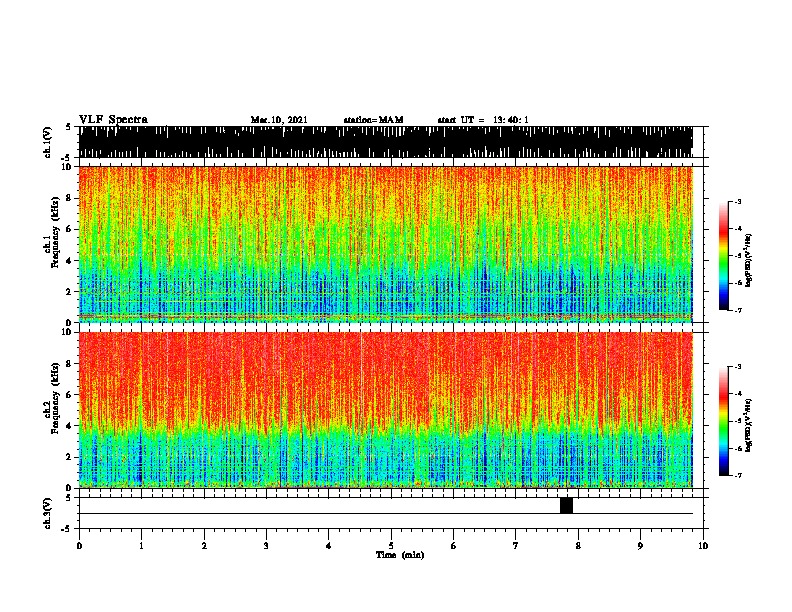Click the time axis tick label "10"

[703, 546]
